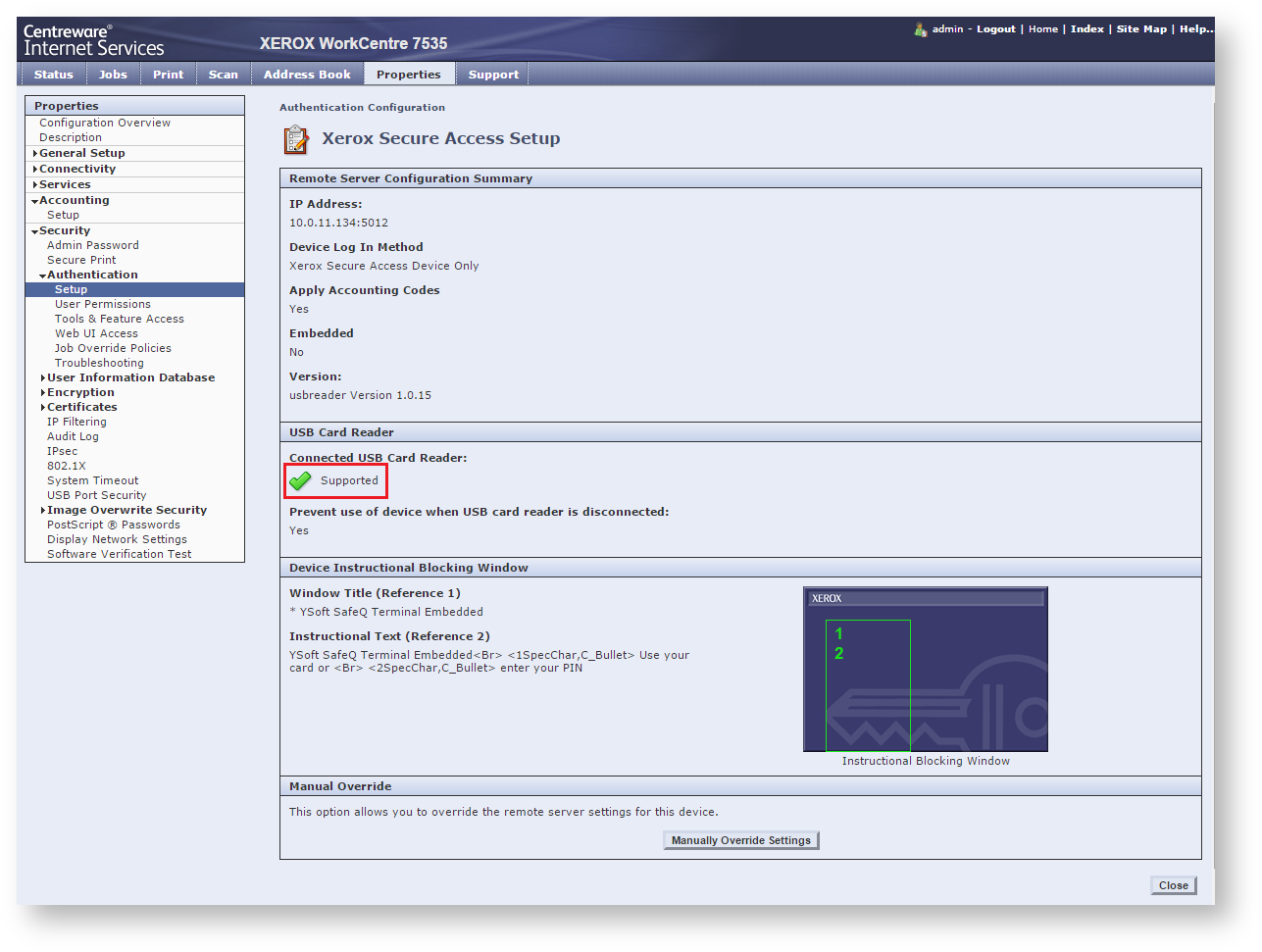Click the Close button
The image size is (1262, 952).
[x=1174, y=885]
